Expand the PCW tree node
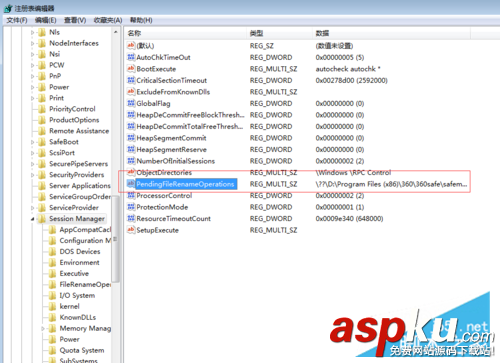 [32, 65]
